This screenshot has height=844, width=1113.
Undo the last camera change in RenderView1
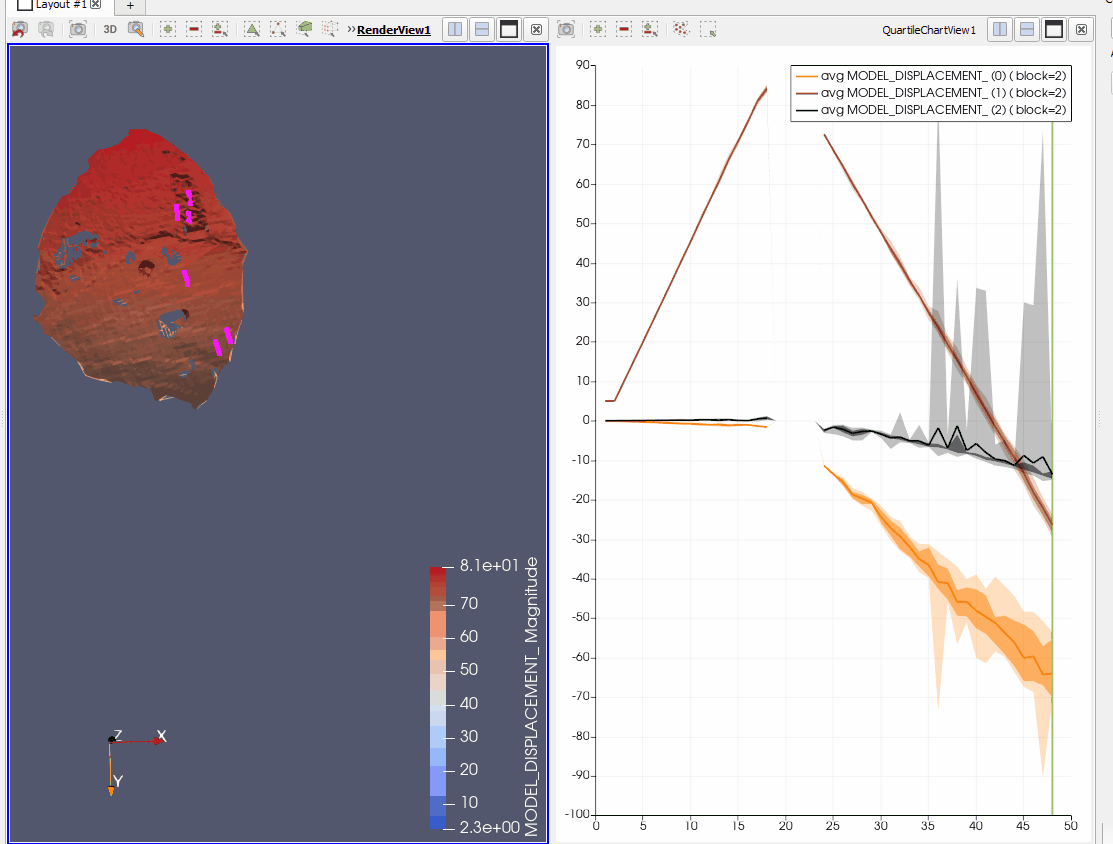click(x=20, y=30)
